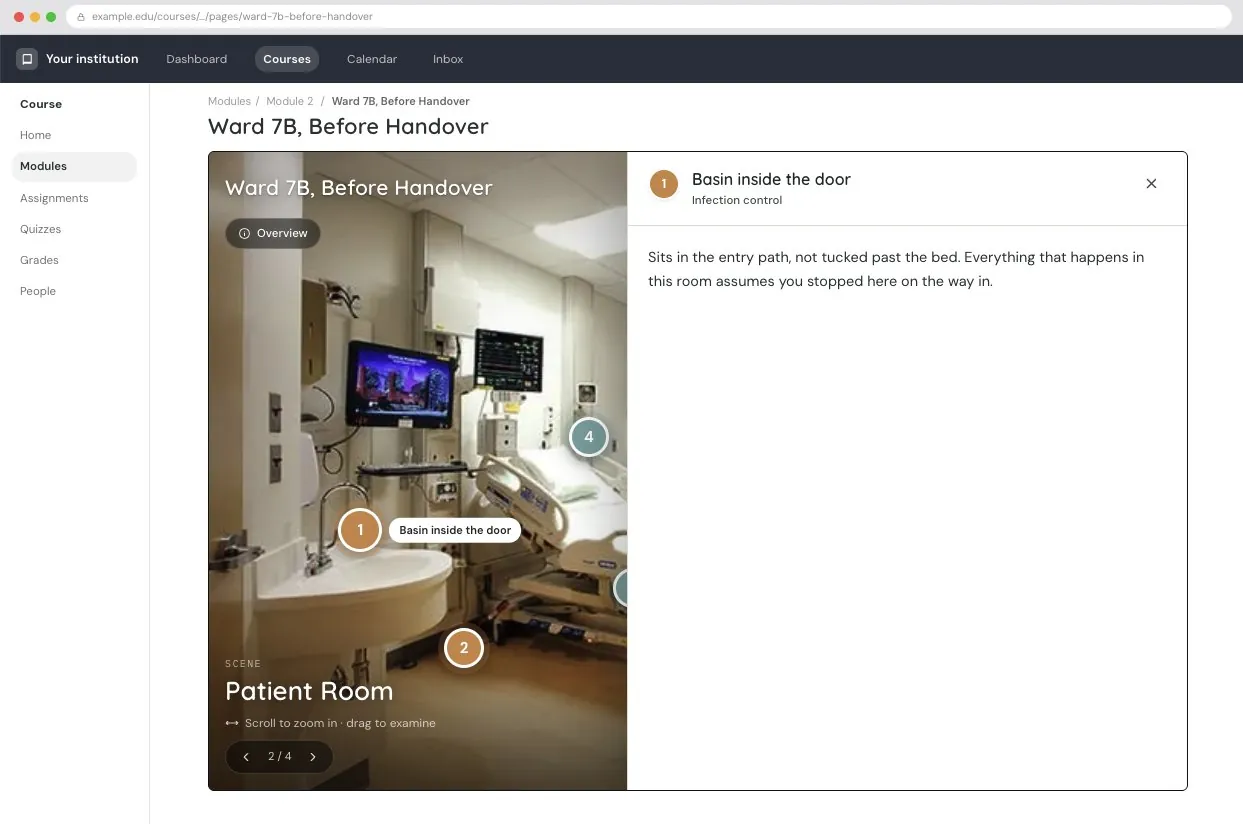Click the 'Basin inside the door' hotspot label

click(455, 530)
